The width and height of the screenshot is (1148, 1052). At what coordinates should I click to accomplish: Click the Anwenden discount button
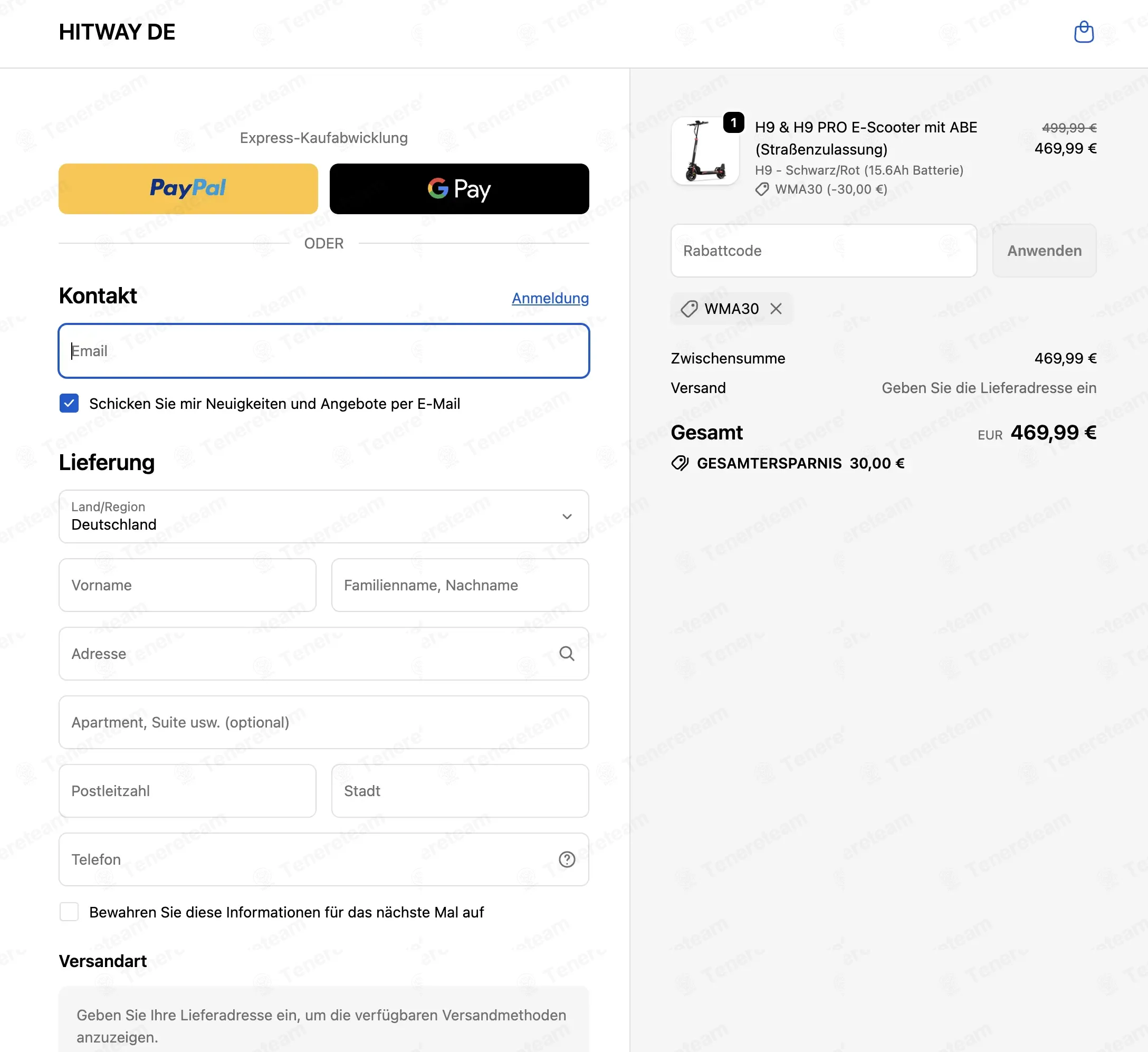1044,251
